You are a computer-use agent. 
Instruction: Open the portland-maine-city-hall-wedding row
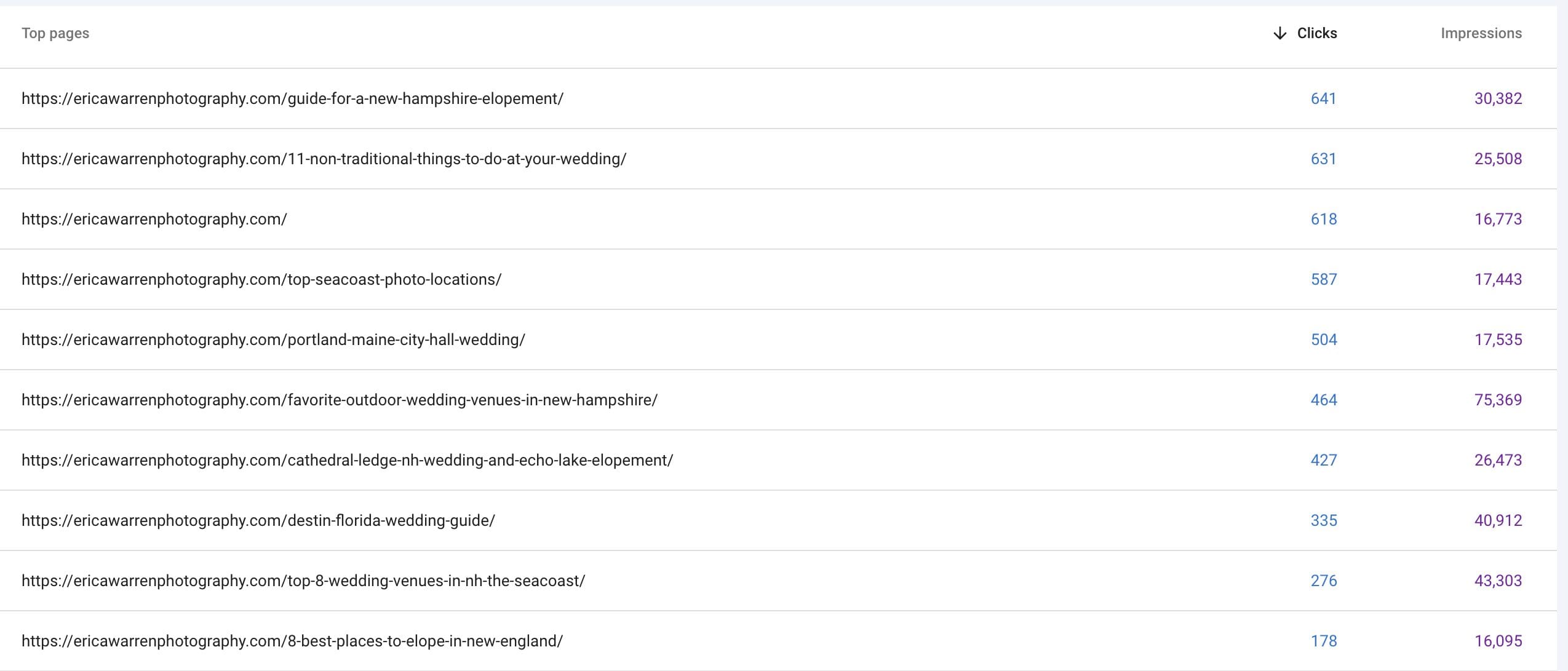coord(273,339)
